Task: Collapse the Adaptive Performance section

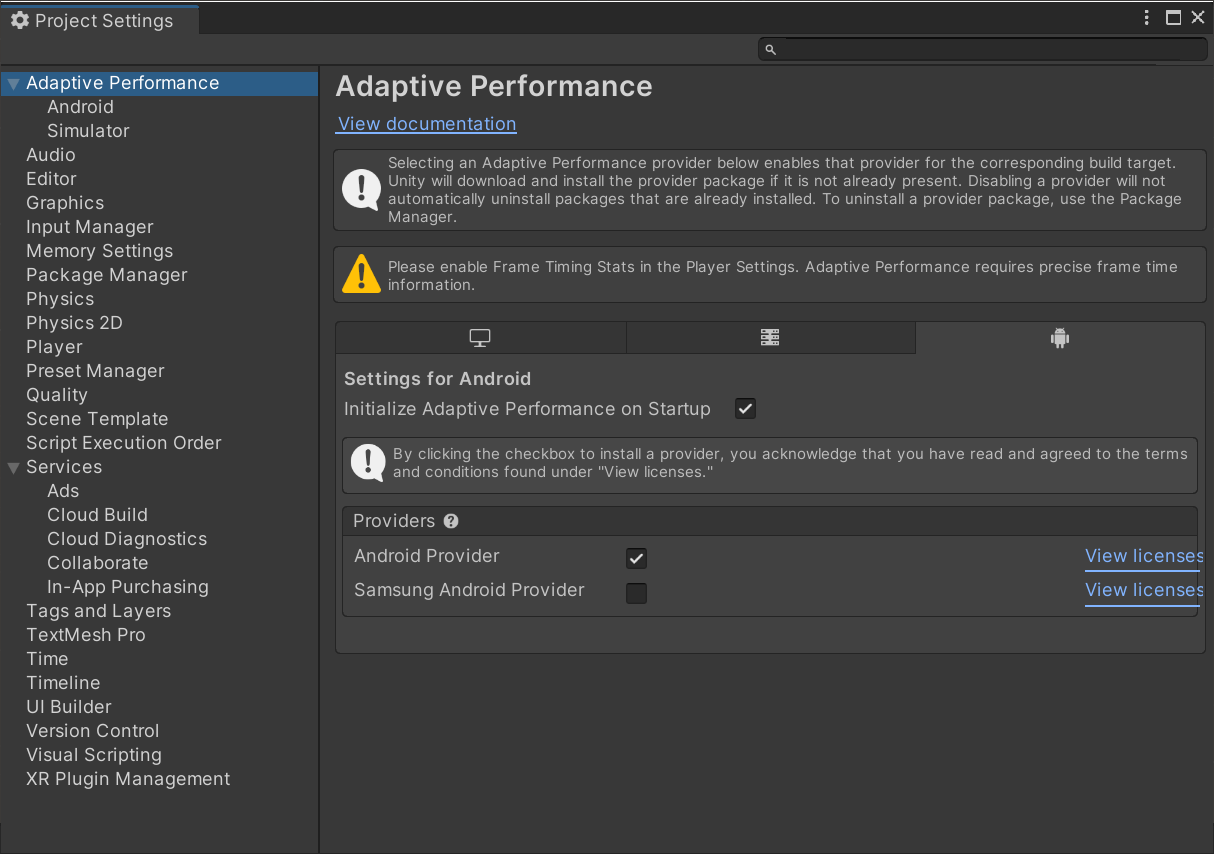Action: [12, 83]
